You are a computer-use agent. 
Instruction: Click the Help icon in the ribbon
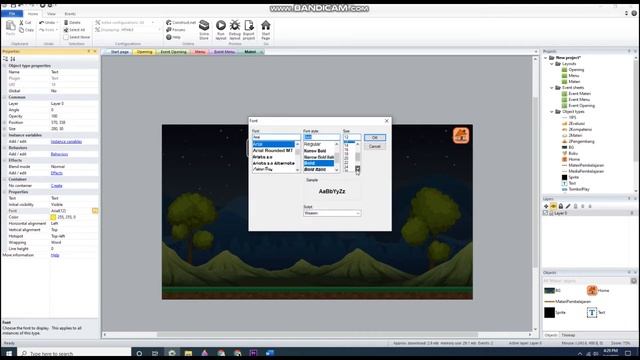tap(169, 37)
